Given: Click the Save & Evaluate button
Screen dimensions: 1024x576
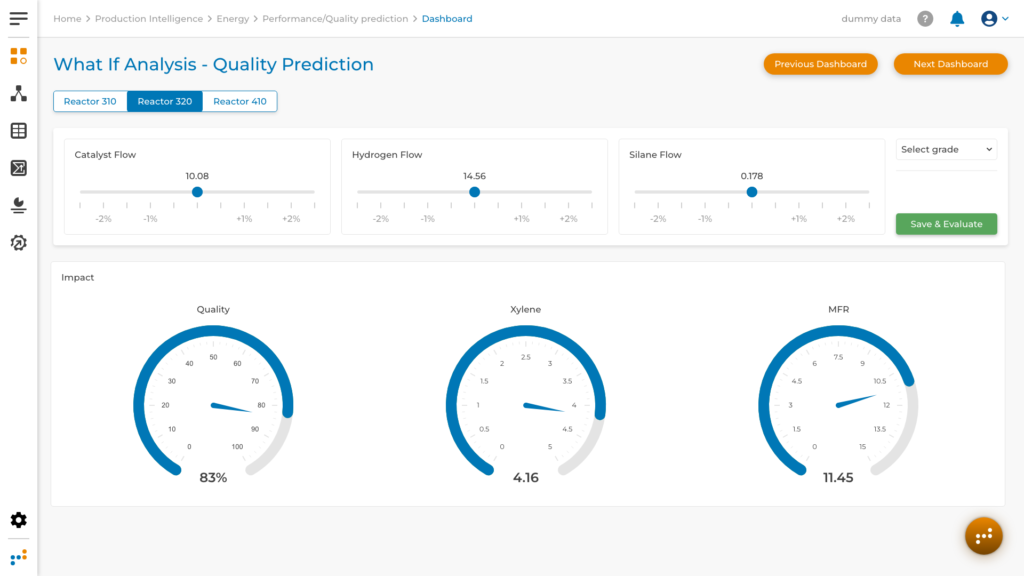Looking at the screenshot, I should (x=946, y=224).
